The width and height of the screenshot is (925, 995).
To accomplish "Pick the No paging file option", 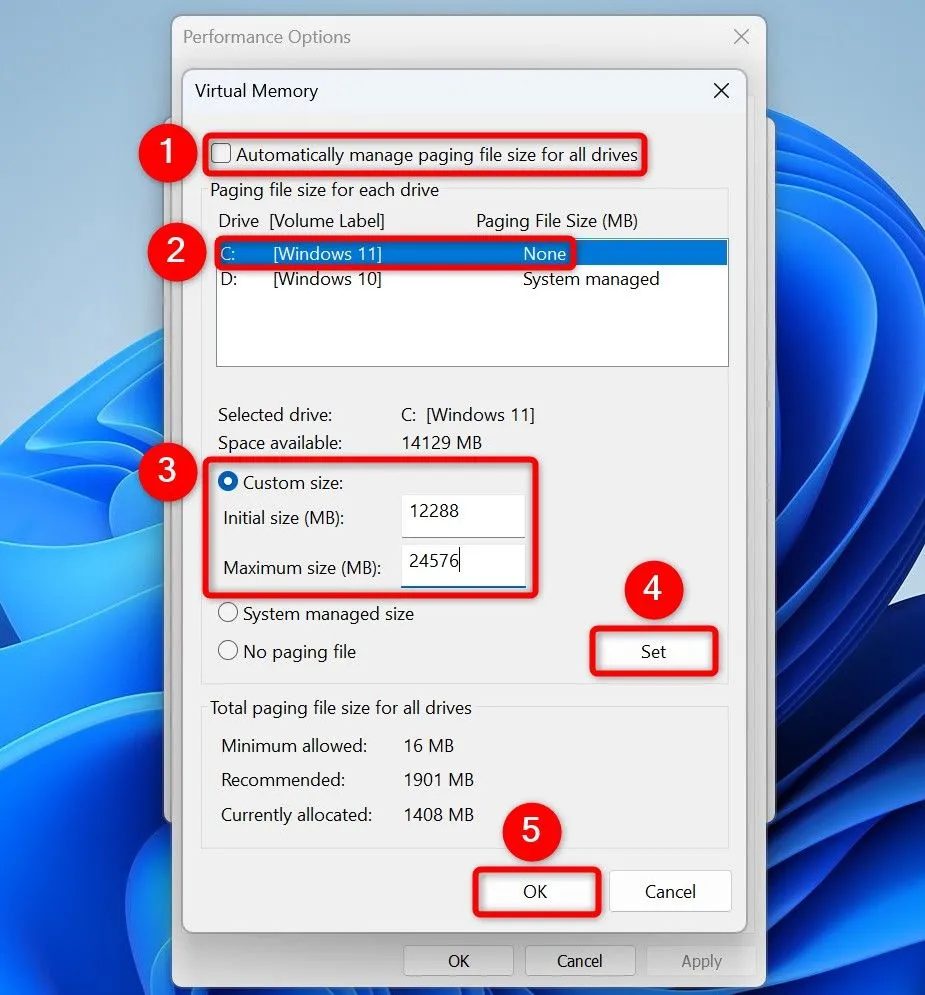I will coord(228,652).
